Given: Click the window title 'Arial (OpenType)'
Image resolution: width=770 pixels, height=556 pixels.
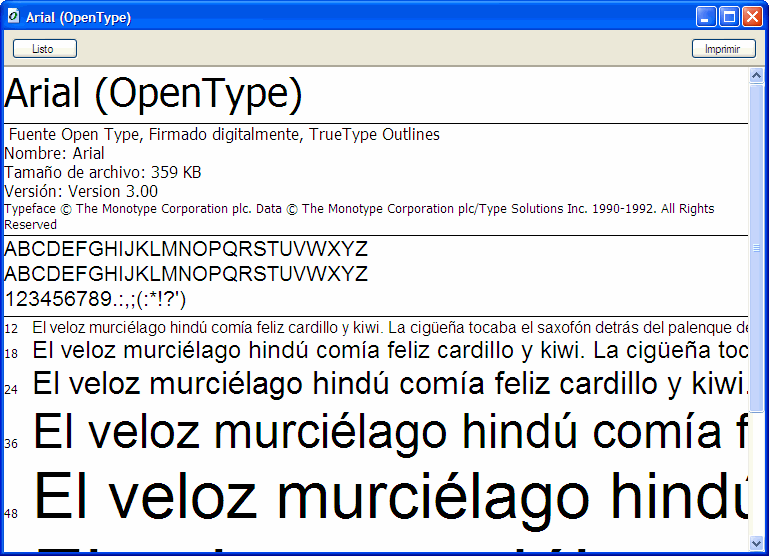Looking at the screenshot, I should tap(79, 17).
